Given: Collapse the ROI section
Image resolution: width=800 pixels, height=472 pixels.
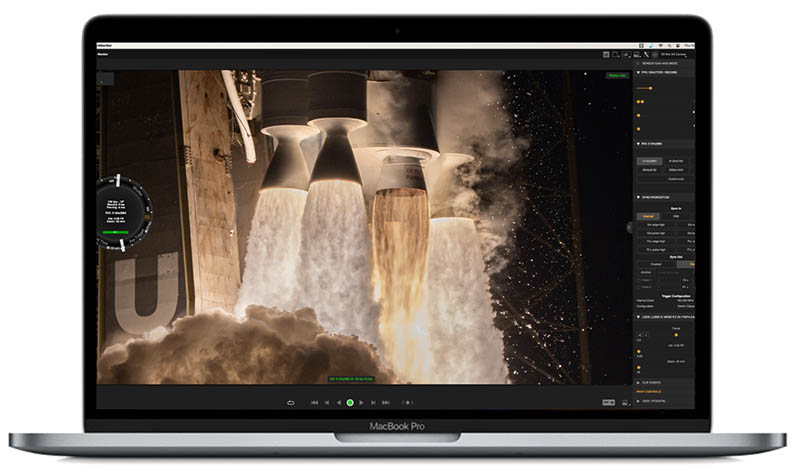Looking at the screenshot, I should 638,144.
